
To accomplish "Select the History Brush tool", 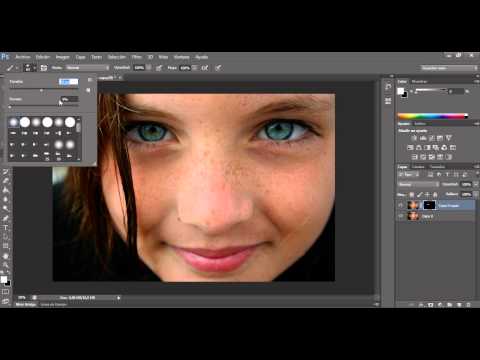I will [x=6, y=172].
